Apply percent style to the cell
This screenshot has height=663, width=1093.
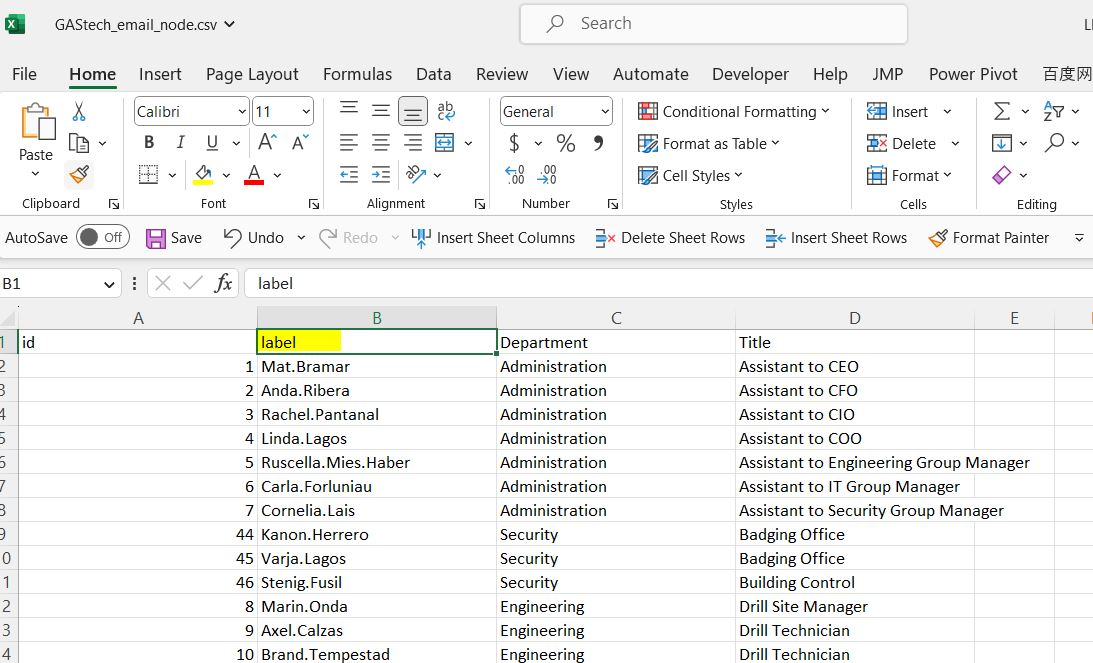pyautogui.click(x=566, y=143)
